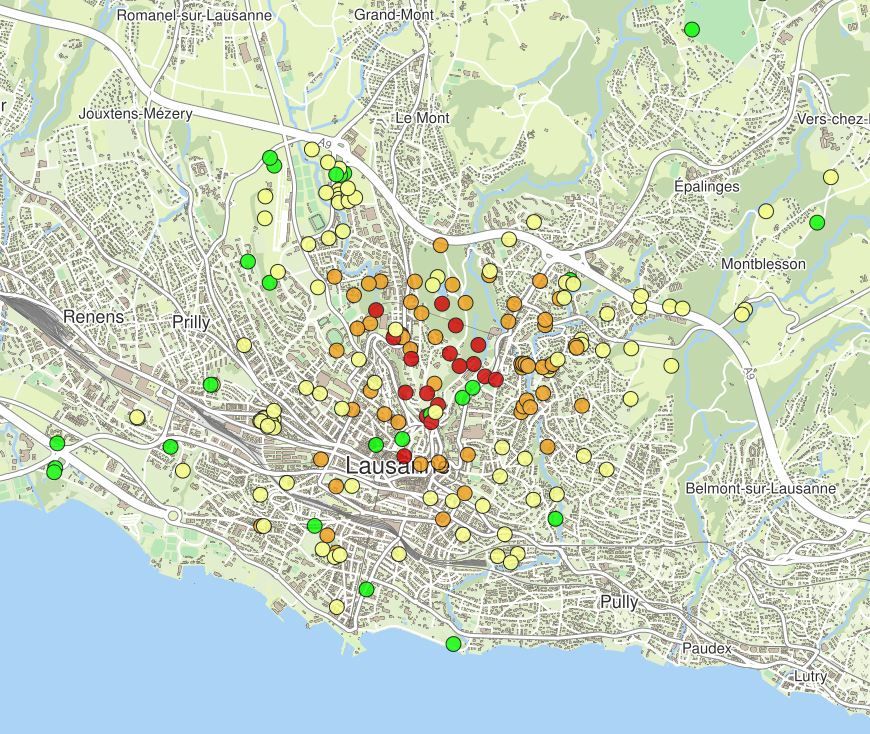Viewport: 870px width, 734px height.
Task: Click the green marker just north of Pully
Action: (x=555, y=518)
